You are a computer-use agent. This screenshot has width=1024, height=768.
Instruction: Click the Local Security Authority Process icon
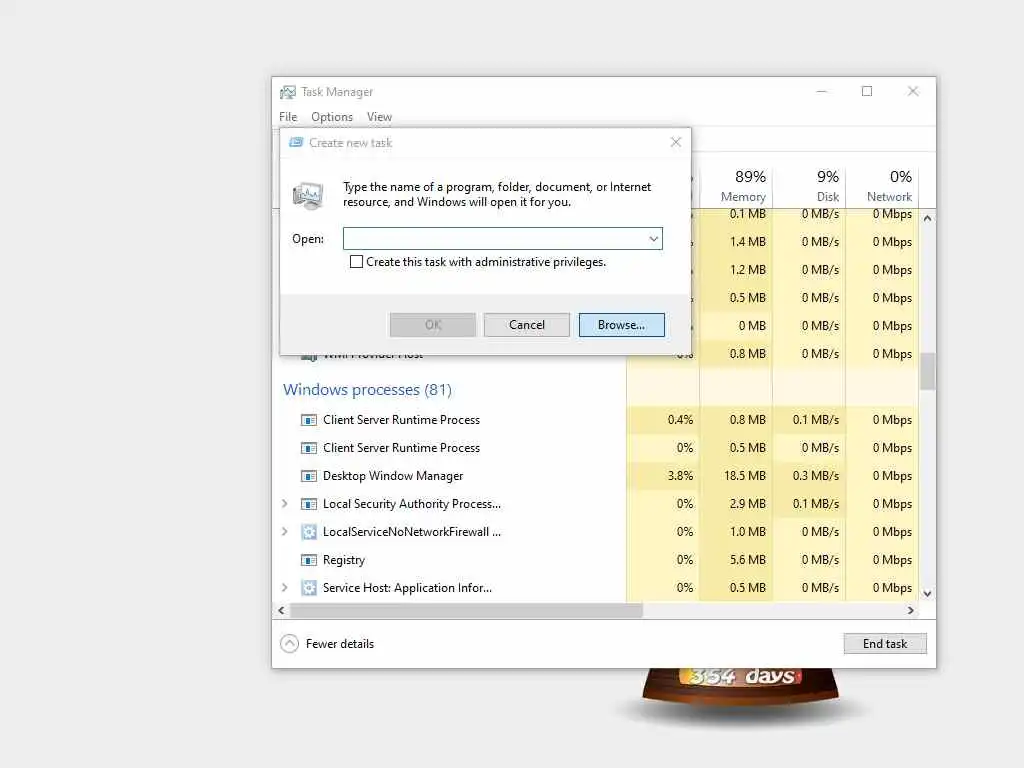click(308, 504)
